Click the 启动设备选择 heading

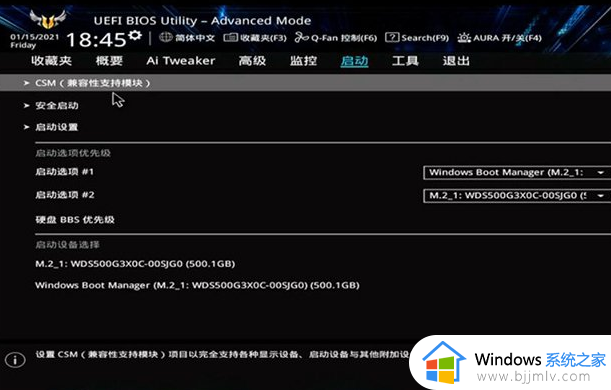67,245
